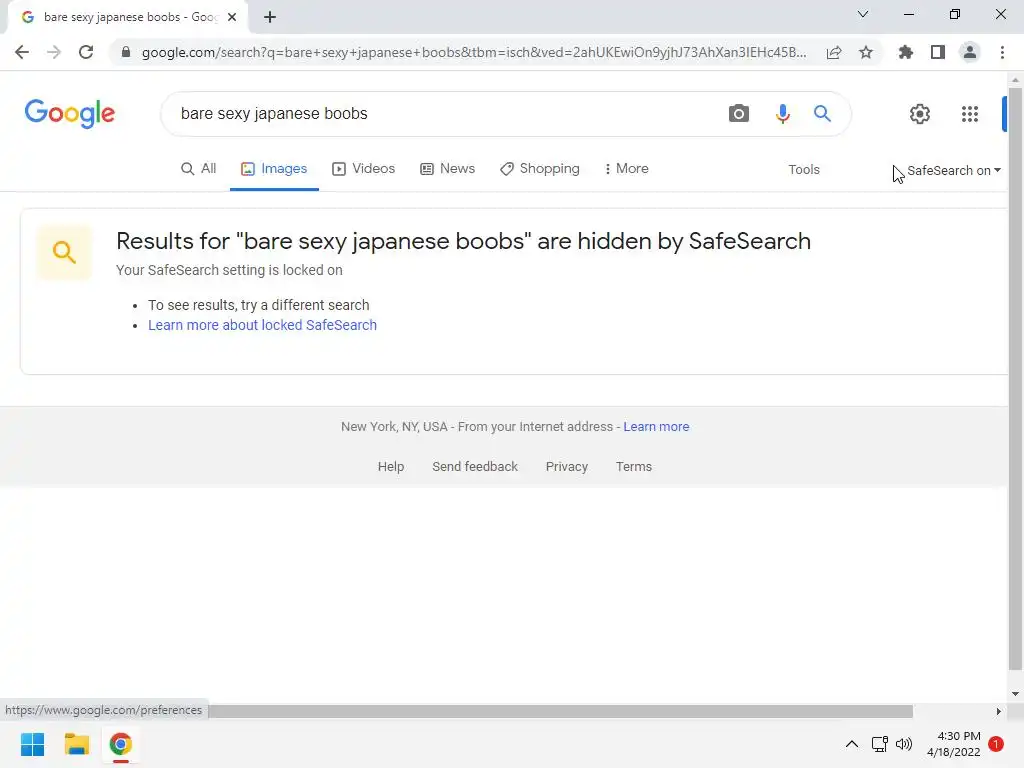Click the yellow search result icon
The image size is (1024, 768).
point(64,252)
